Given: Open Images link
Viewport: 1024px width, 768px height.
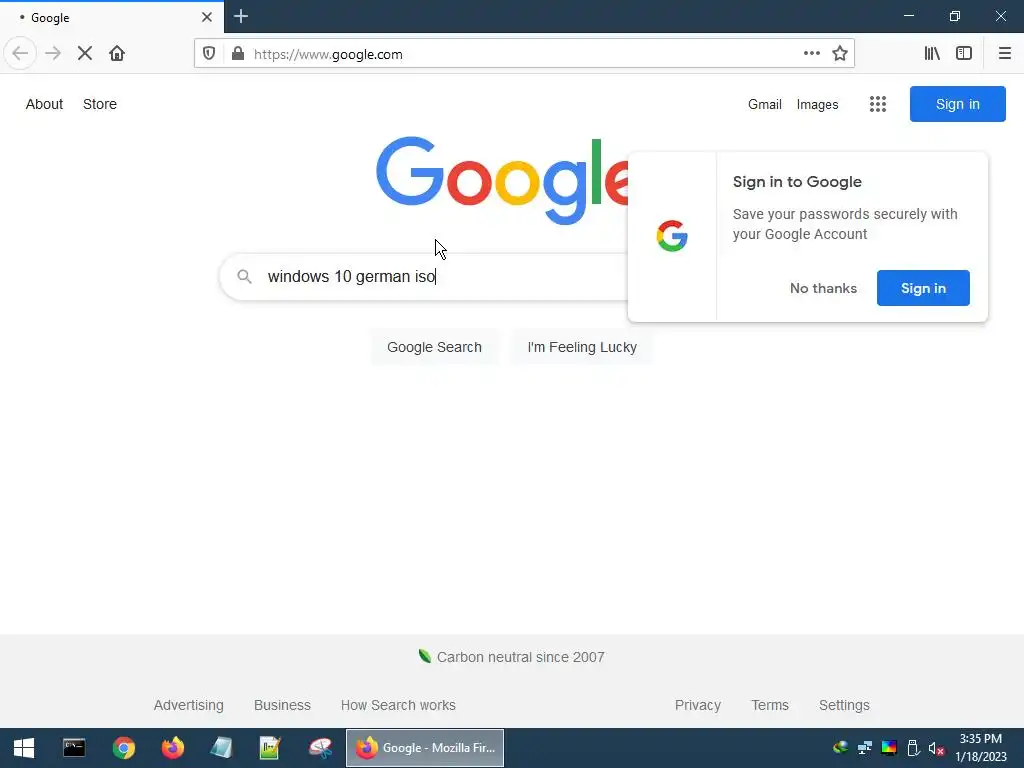Looking at the screenshot, I should [818, 104].
